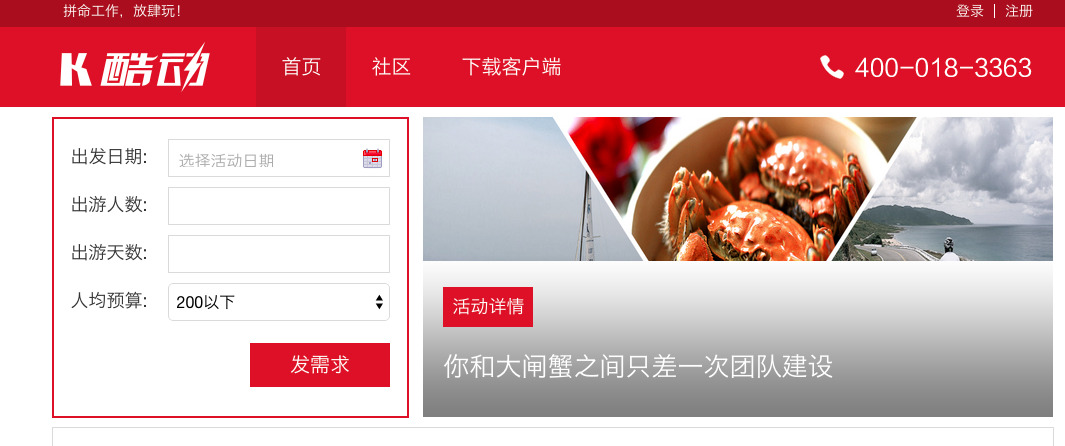Viewport: 1065px width, 446px height.
Task: Open the 下载客户端 menu item
Action: [x=511, y=67]
